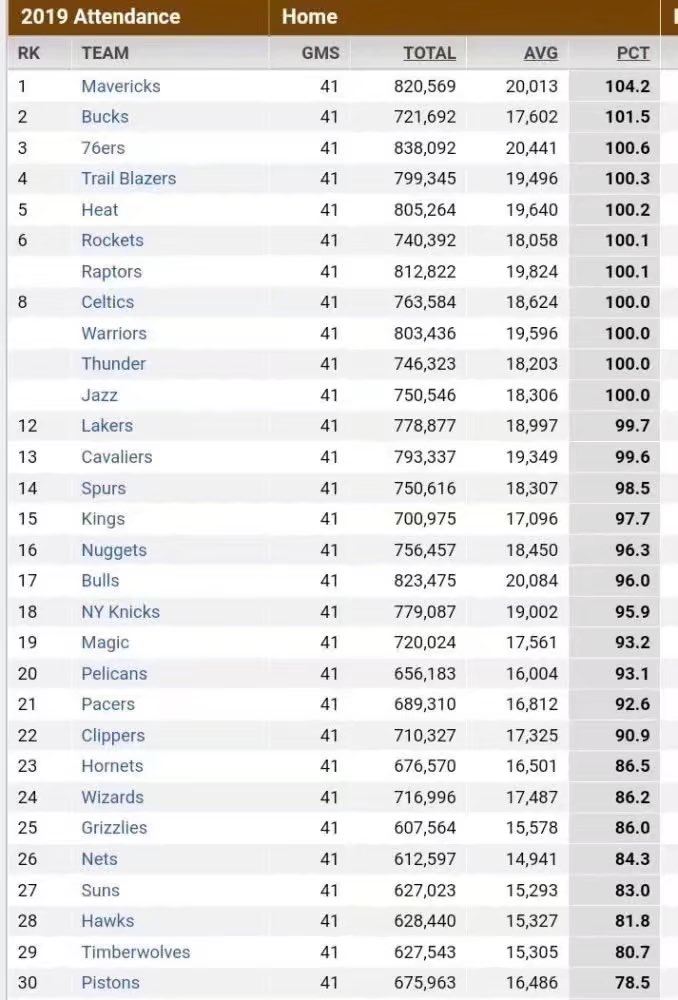The image size is (678, 1000).
Task: Click the Pelicans team link
Action: click(114, 674)
